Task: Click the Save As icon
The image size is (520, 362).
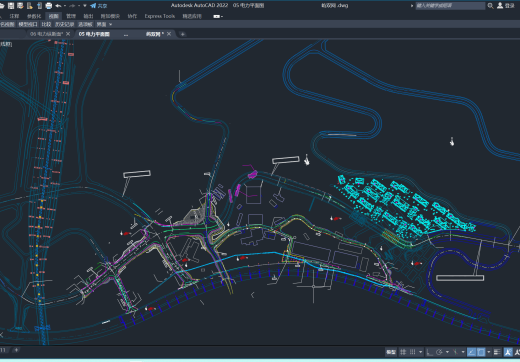Action: click(x=20, y=6)
